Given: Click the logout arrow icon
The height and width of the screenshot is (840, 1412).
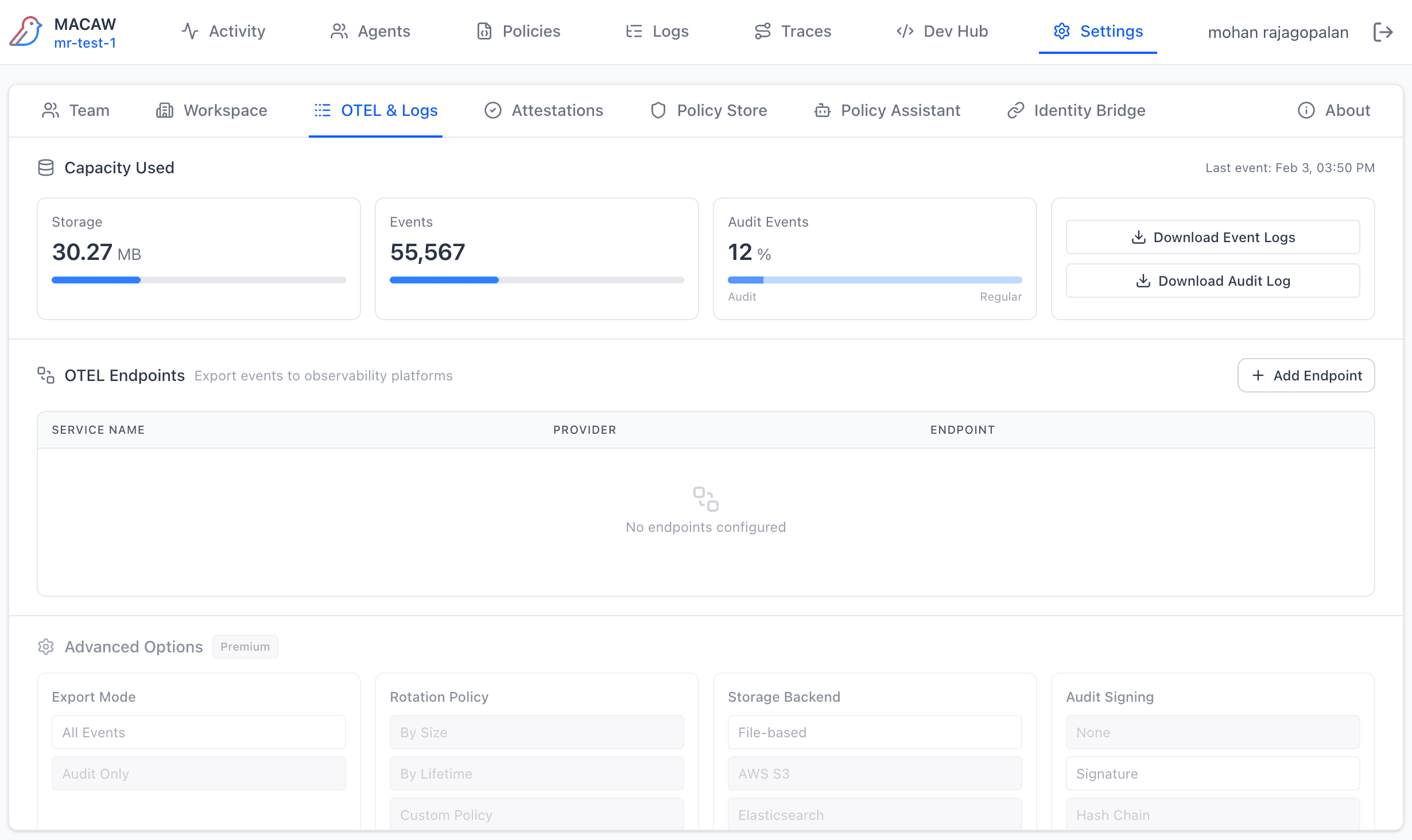Looking at the screenshot, I should click(1383, 32).
